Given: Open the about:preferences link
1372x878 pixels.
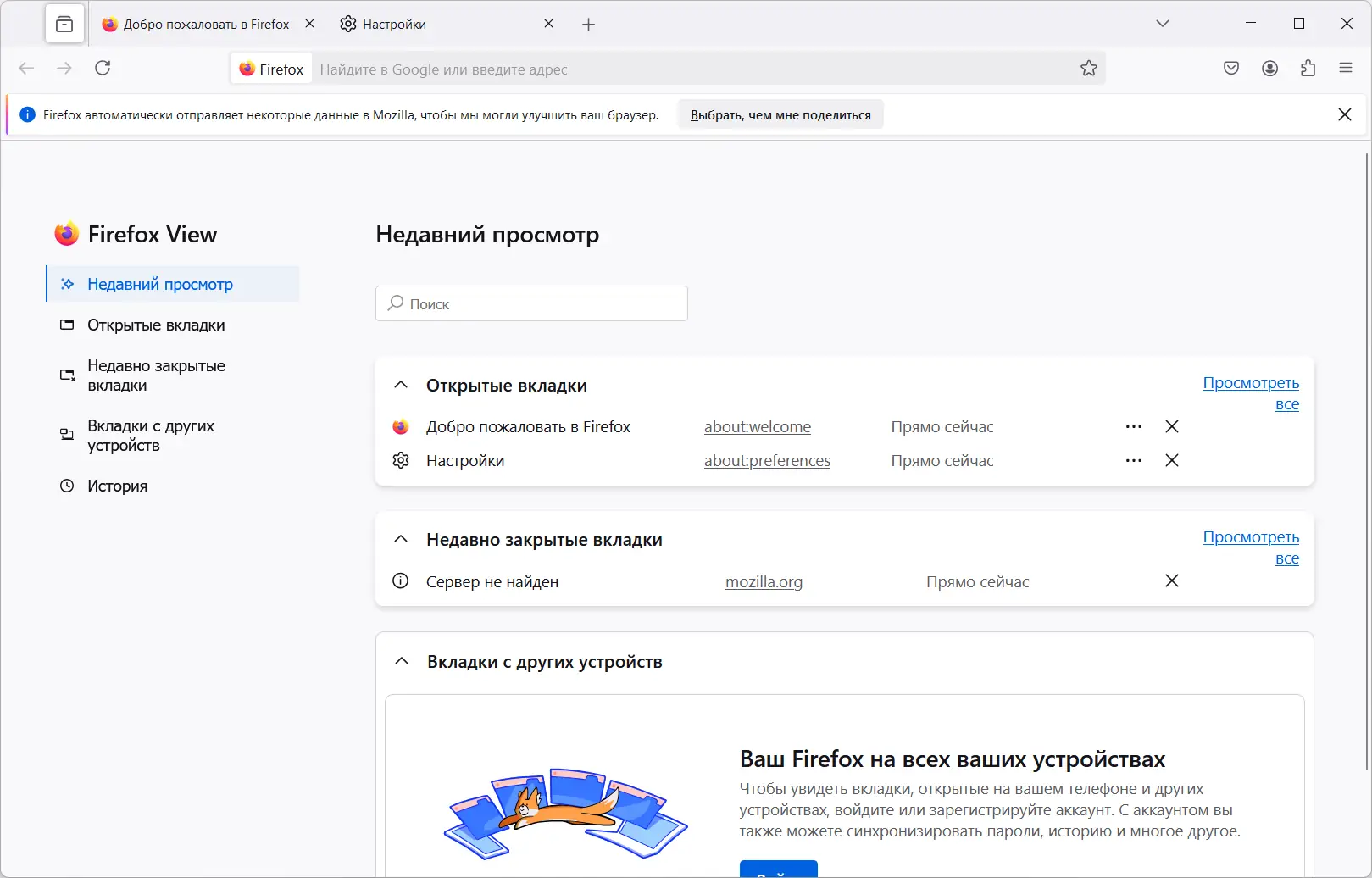Looking at the screenshot, I should tap(767, 461).
